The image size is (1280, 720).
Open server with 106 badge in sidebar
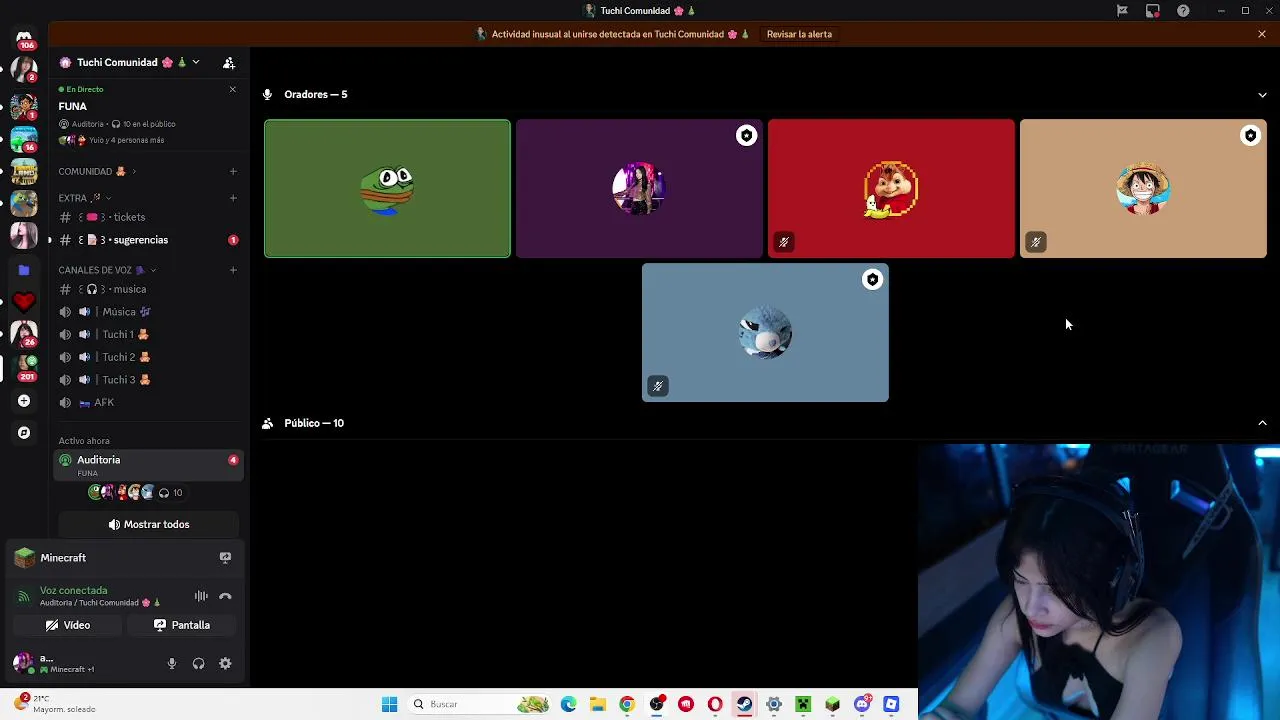24,38
